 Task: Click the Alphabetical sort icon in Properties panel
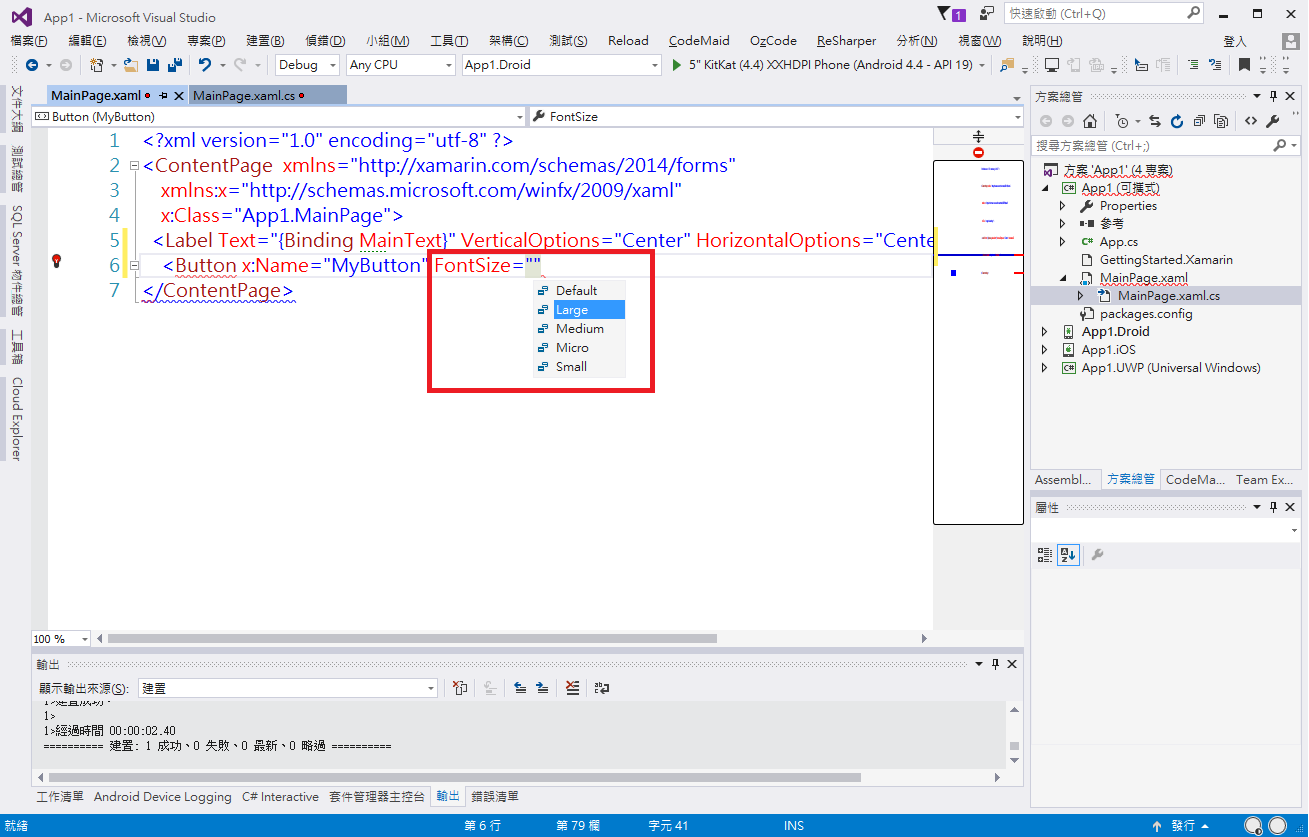tap(1068, 554)
